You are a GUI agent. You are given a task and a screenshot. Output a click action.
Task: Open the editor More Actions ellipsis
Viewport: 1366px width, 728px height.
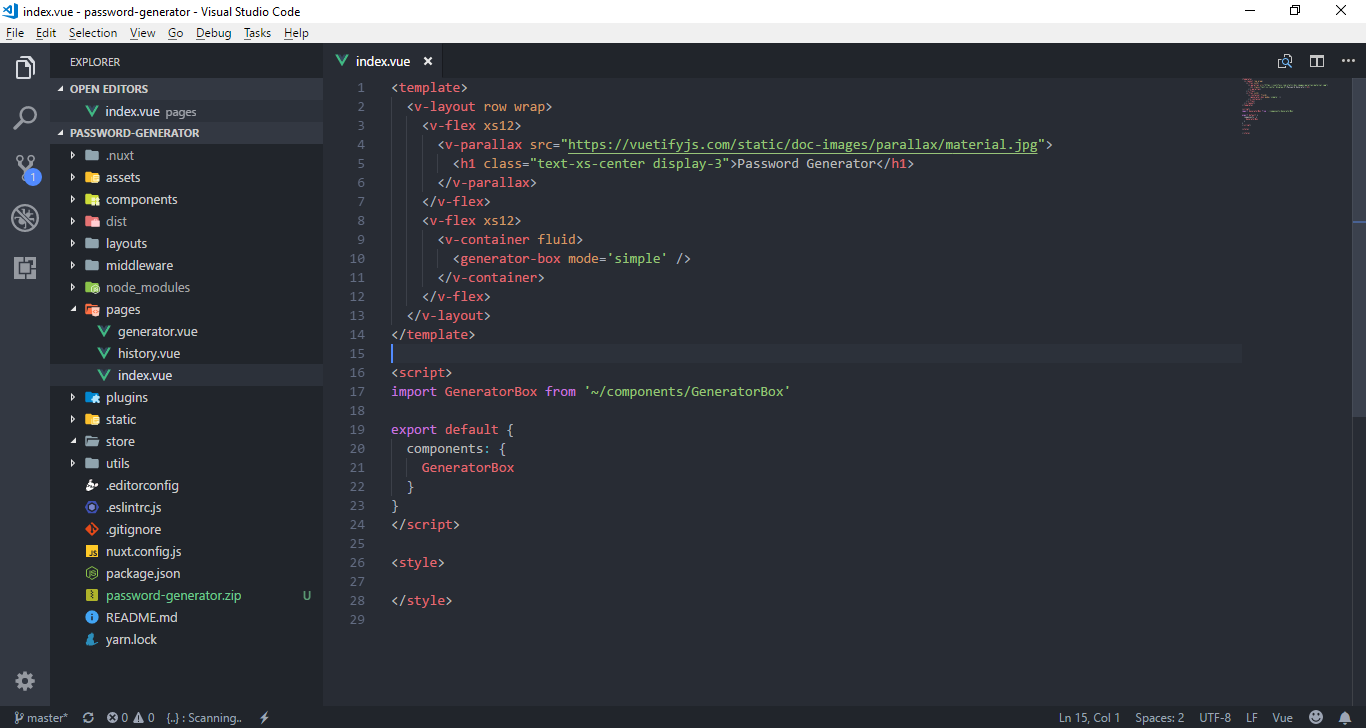coord(1348,61)
